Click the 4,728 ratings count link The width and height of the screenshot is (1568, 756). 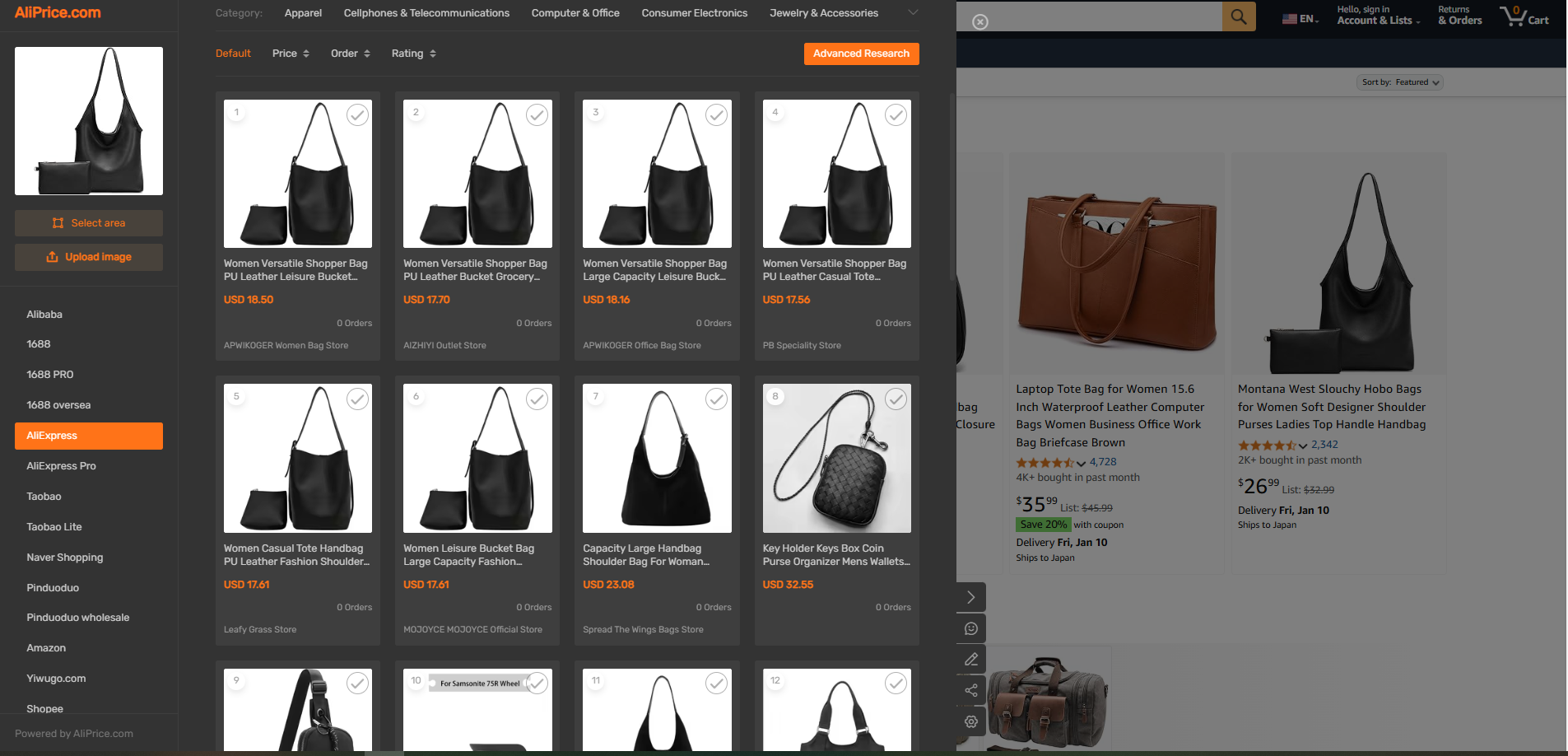tap(1103, 463)
